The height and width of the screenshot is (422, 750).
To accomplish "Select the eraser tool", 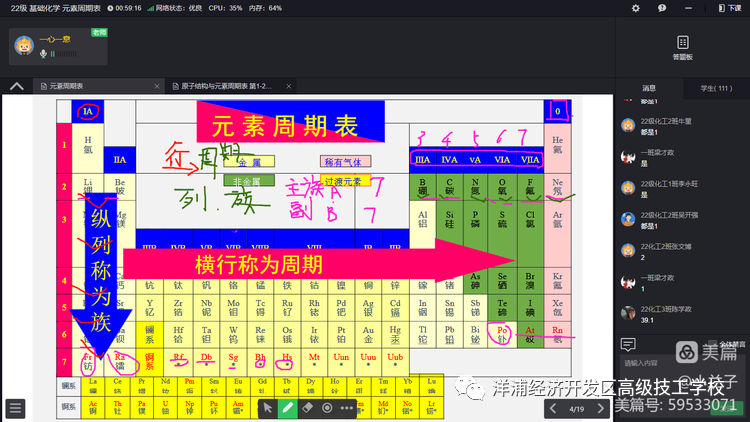I will (x=307, y=408).
